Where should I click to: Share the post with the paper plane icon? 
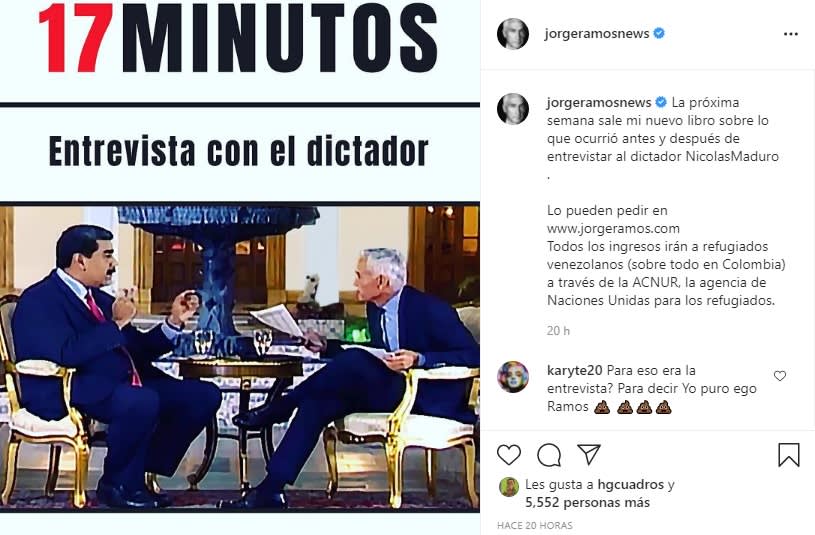(x=589, y=455)
